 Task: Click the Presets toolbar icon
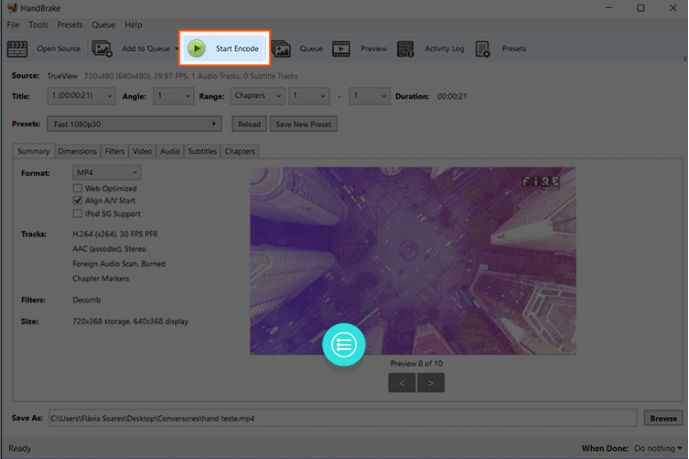coord(483,48)
